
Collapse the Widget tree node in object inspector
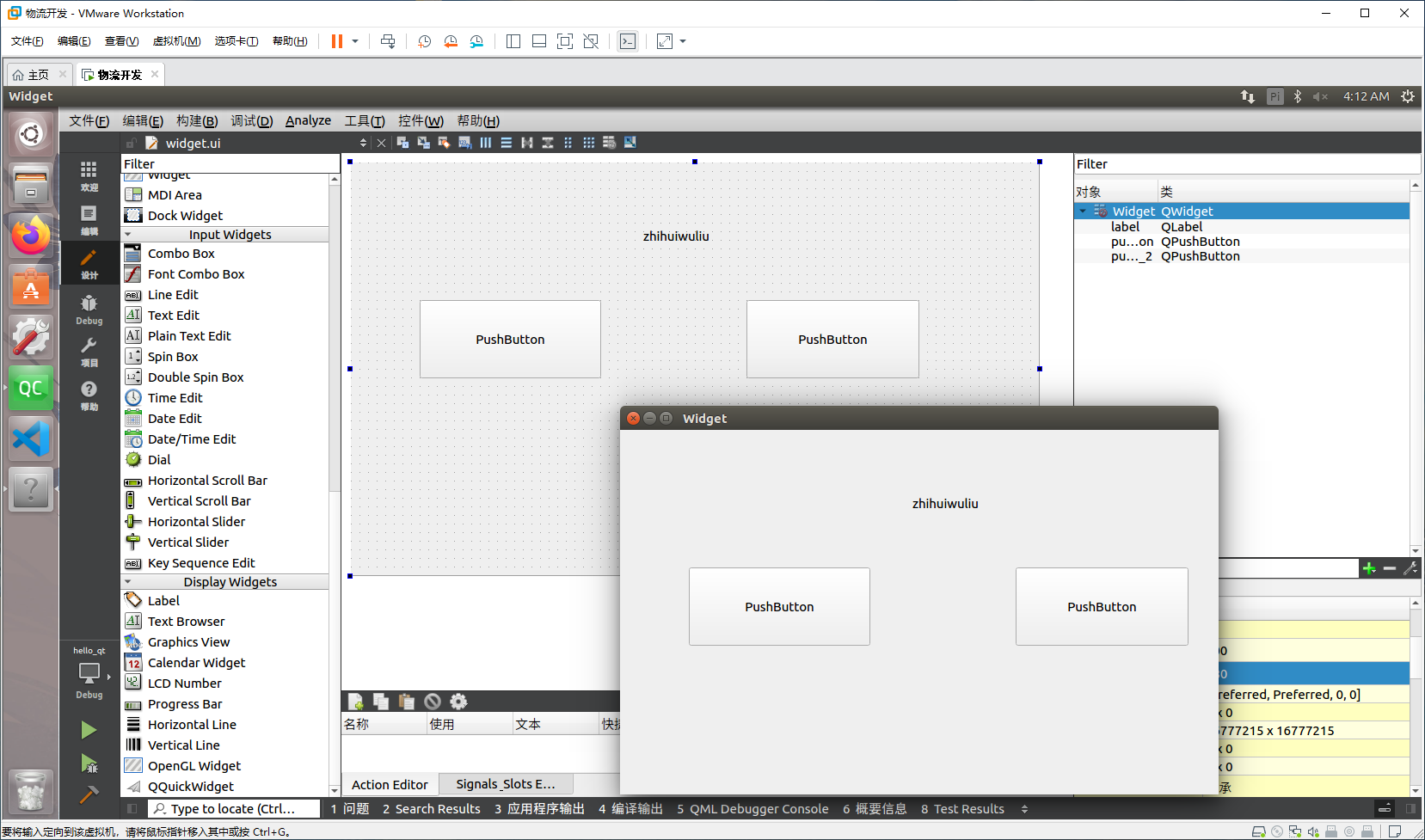point(1084,212)
